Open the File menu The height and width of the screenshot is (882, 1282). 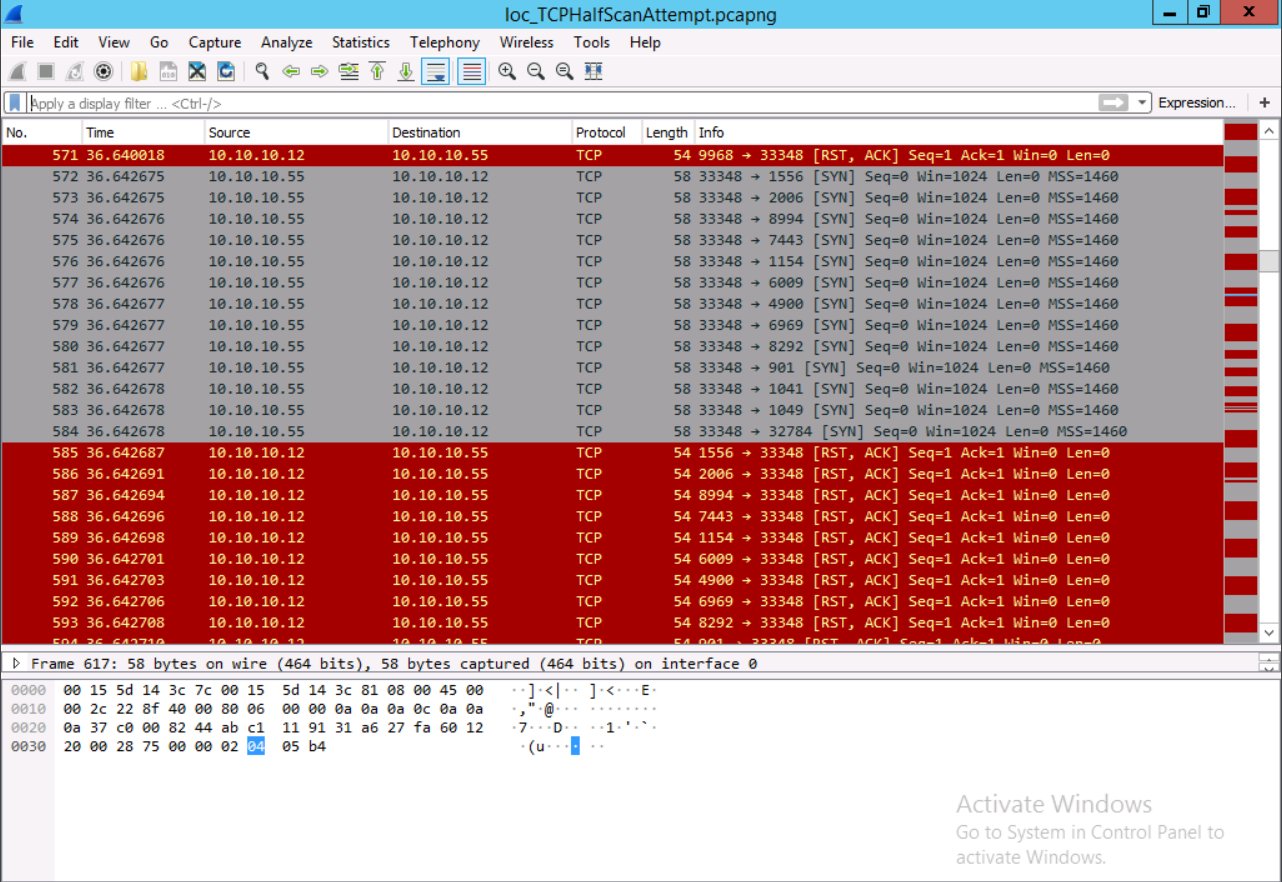(x=22, y=42)
